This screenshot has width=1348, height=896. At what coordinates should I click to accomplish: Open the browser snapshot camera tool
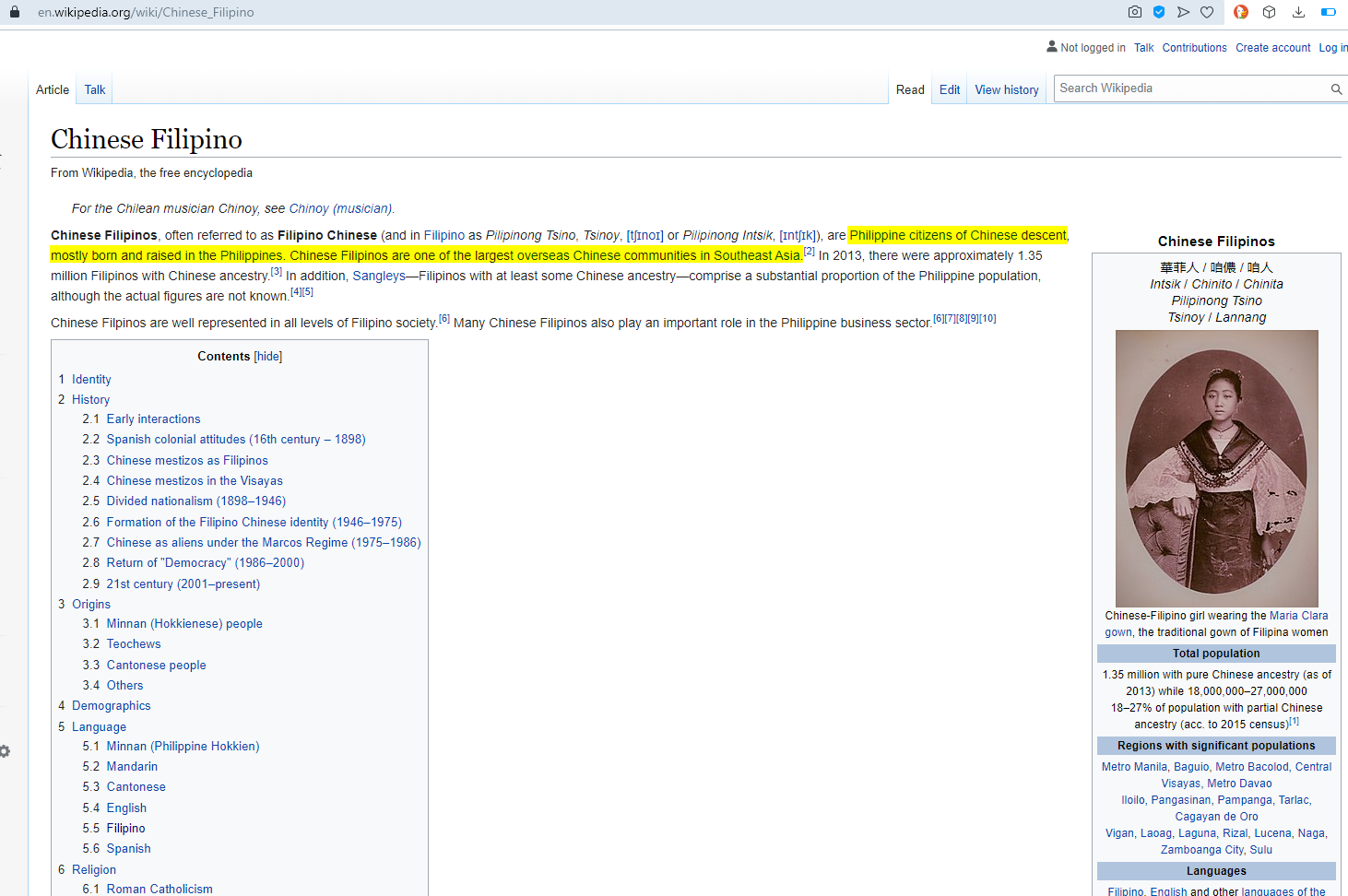1135,12
